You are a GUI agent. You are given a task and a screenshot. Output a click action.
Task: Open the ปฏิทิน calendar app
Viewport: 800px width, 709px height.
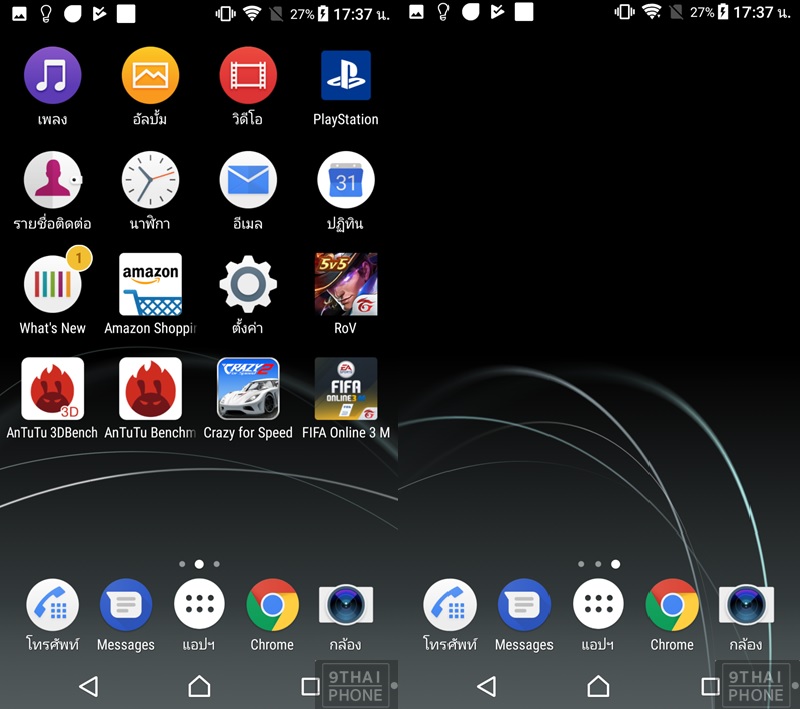click(x=346, y=180)
